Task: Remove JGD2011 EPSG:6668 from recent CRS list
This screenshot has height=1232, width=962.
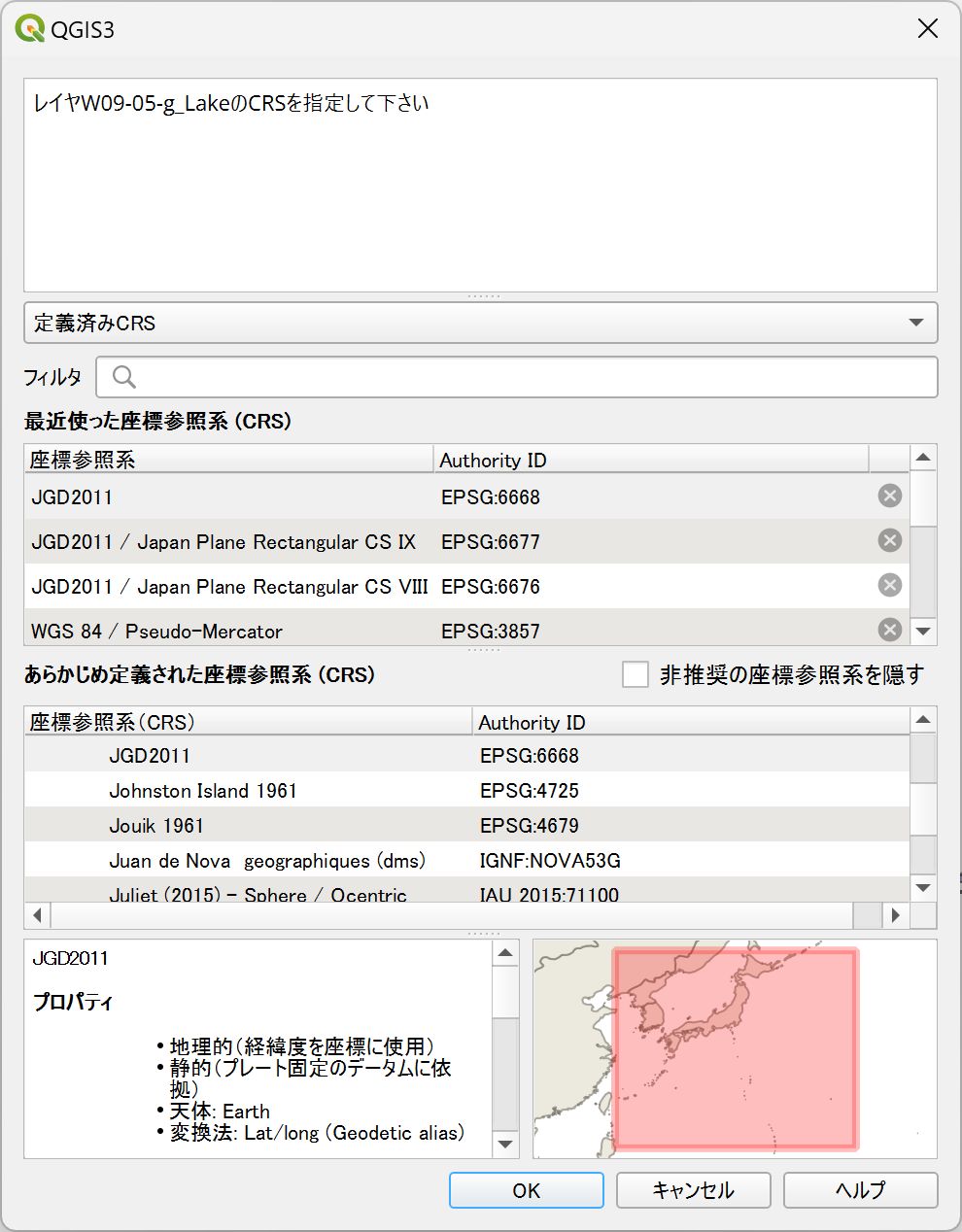Action: (x=889, y=496)
